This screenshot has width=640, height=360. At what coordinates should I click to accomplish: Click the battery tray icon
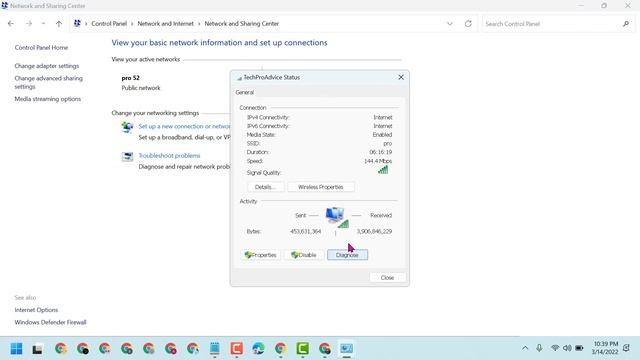pyautogui.click(x=579, y=348)
